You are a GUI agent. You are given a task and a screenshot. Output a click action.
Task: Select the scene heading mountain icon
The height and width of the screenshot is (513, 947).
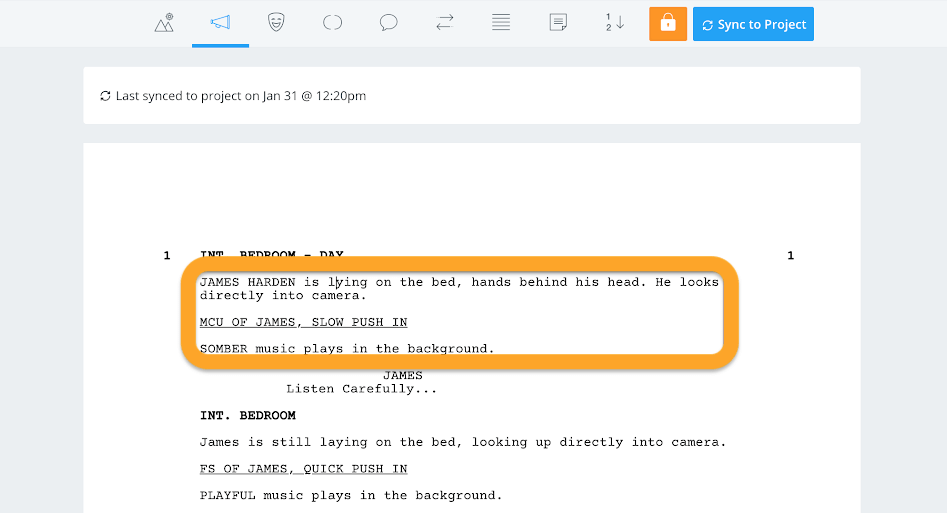pyautogui.click(x=164, y=23)
